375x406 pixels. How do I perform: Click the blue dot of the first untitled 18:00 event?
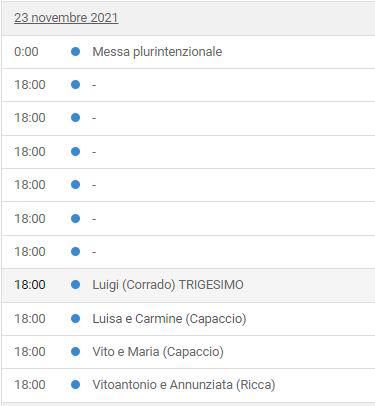(x=76, y=85)
